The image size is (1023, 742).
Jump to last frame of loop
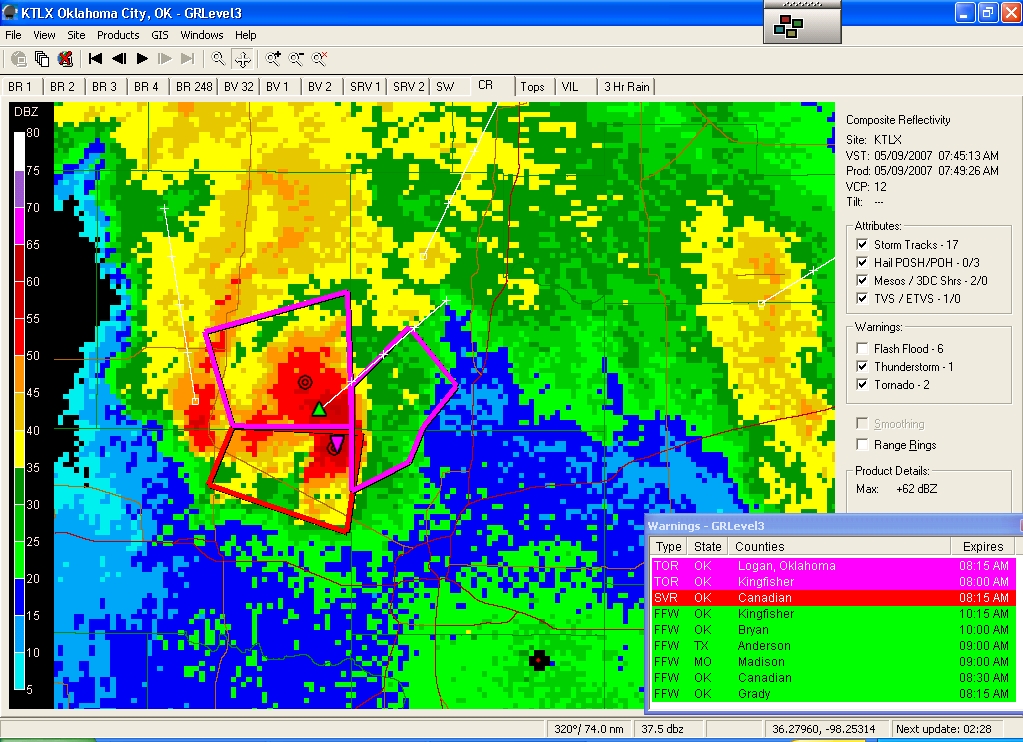[x=188, y=59]
